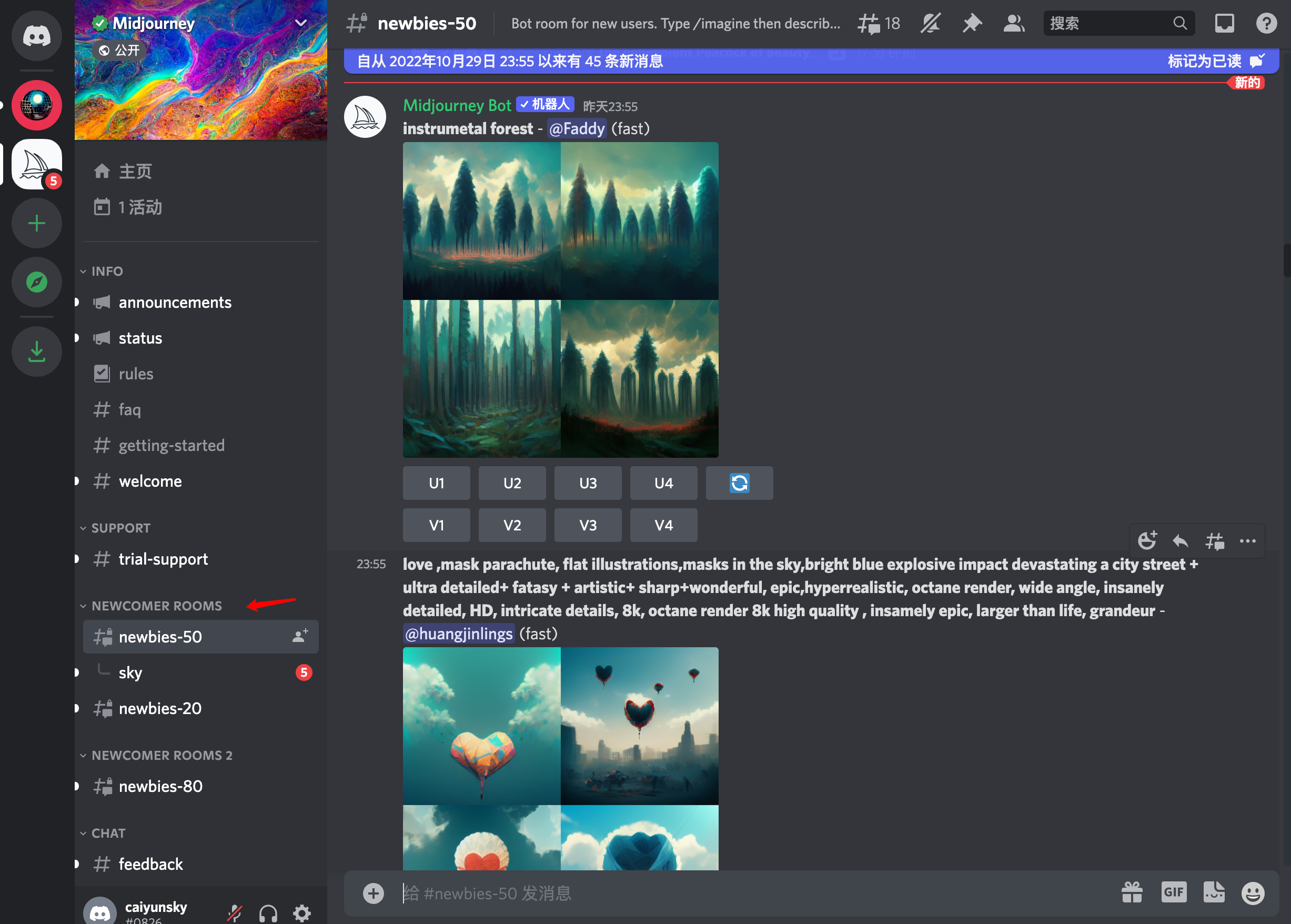Click 标记为已读 mark as read
Screen dimensions: 1291x924
point(1215,61)
